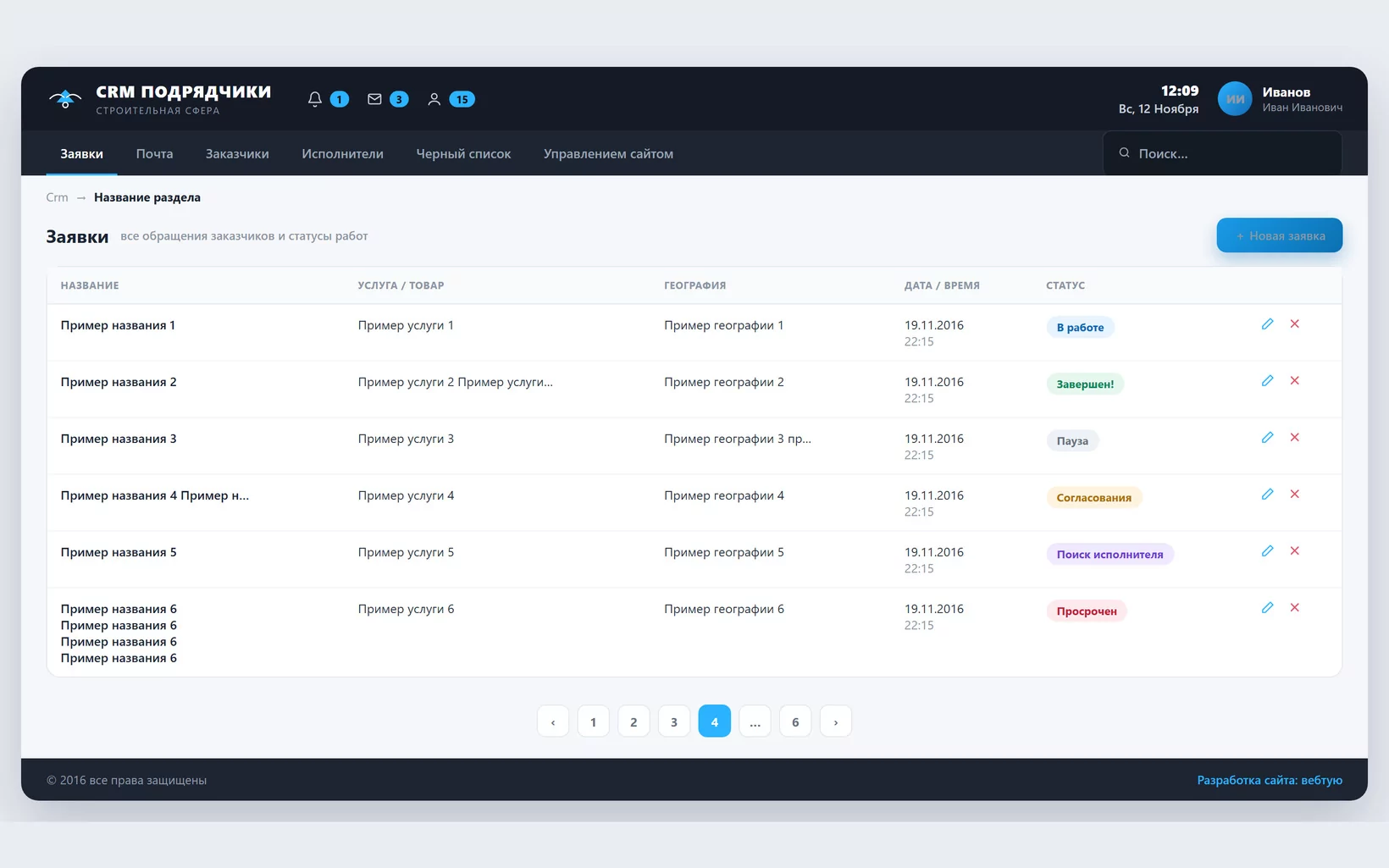Screen dimensions: 1389x868
Task: Sort by СТАТУС column header
Action: click(1065, 285)
